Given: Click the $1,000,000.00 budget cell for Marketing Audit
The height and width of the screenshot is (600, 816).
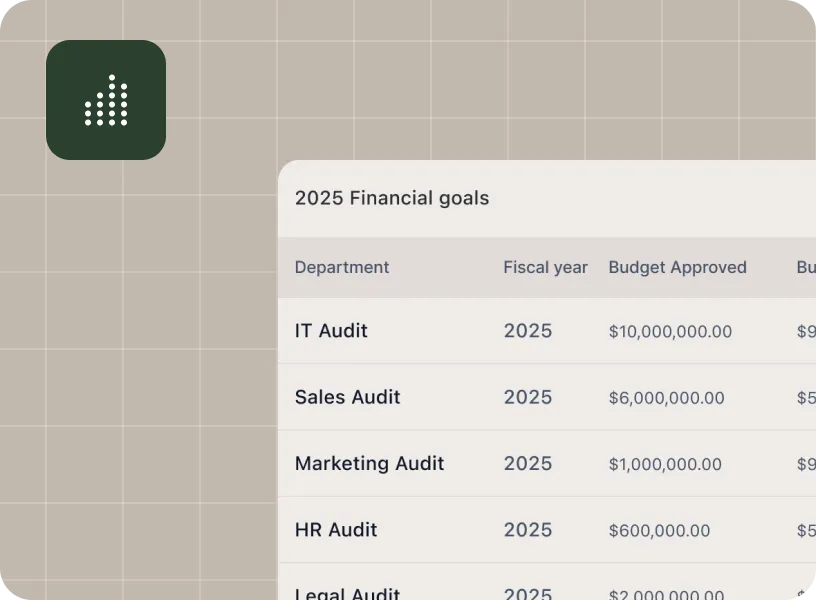Looking at the screenshot, I should (665, 464).
